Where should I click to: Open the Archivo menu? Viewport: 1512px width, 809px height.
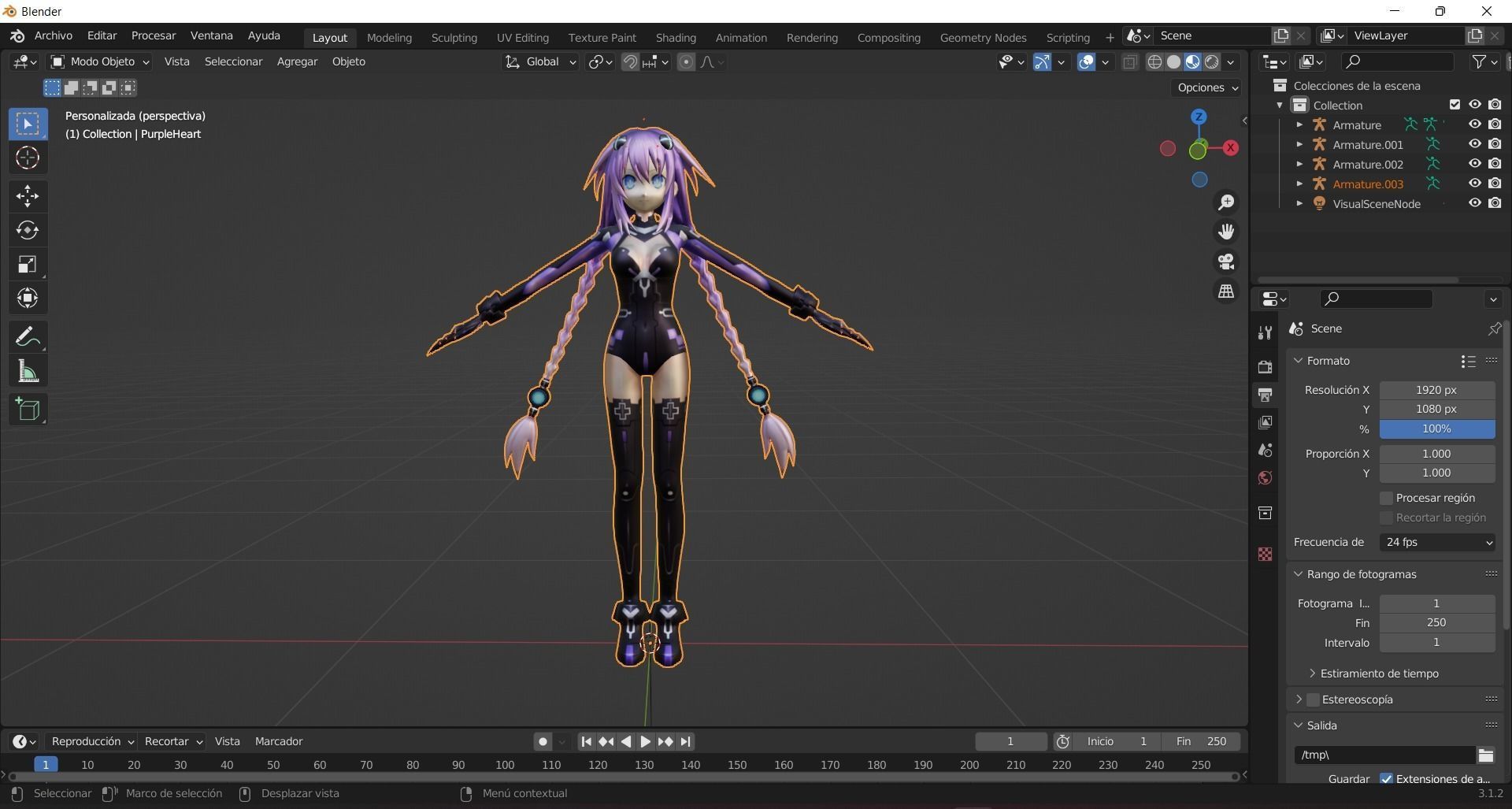pyautogui.click(x=53, y=35)
